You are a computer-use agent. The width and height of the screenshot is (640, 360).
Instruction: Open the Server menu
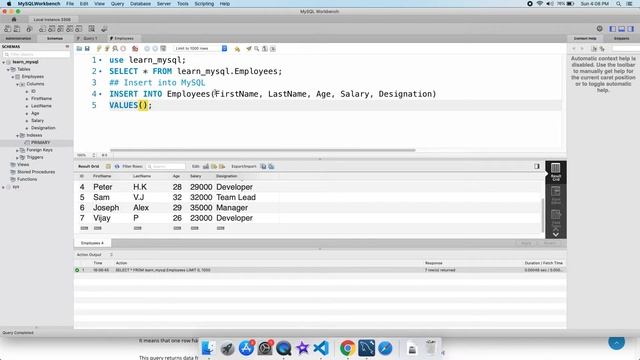164,4
